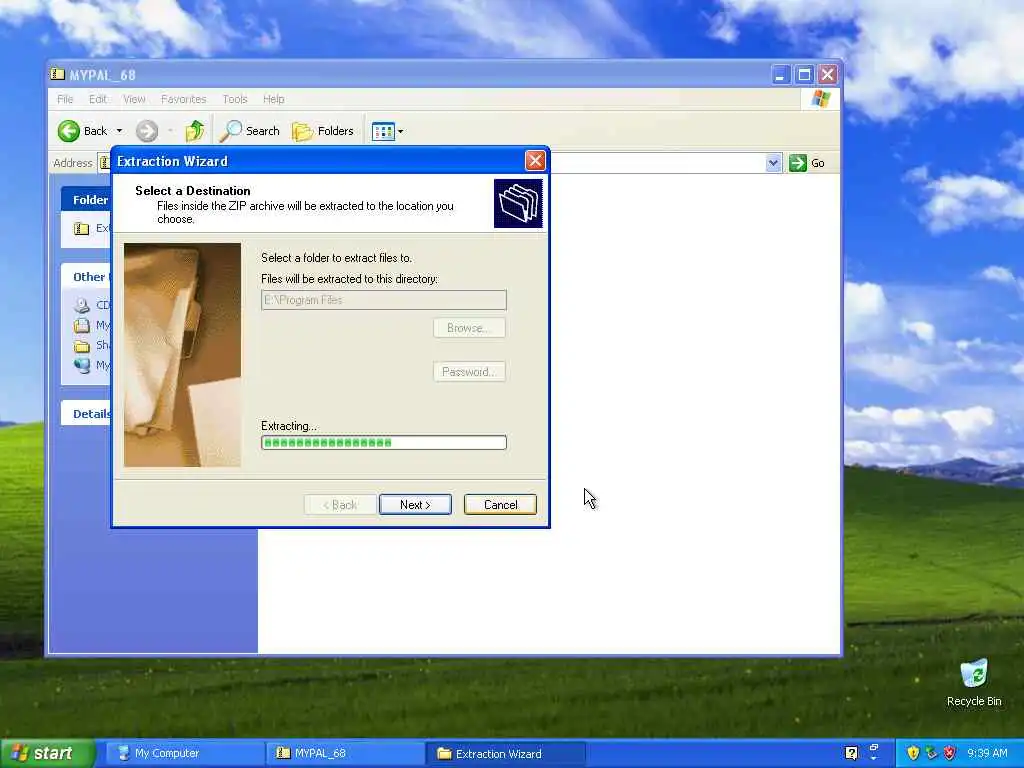Click the extract files task icon
The width and height of the screenshot is (1024, 768).
pos(82,229)
